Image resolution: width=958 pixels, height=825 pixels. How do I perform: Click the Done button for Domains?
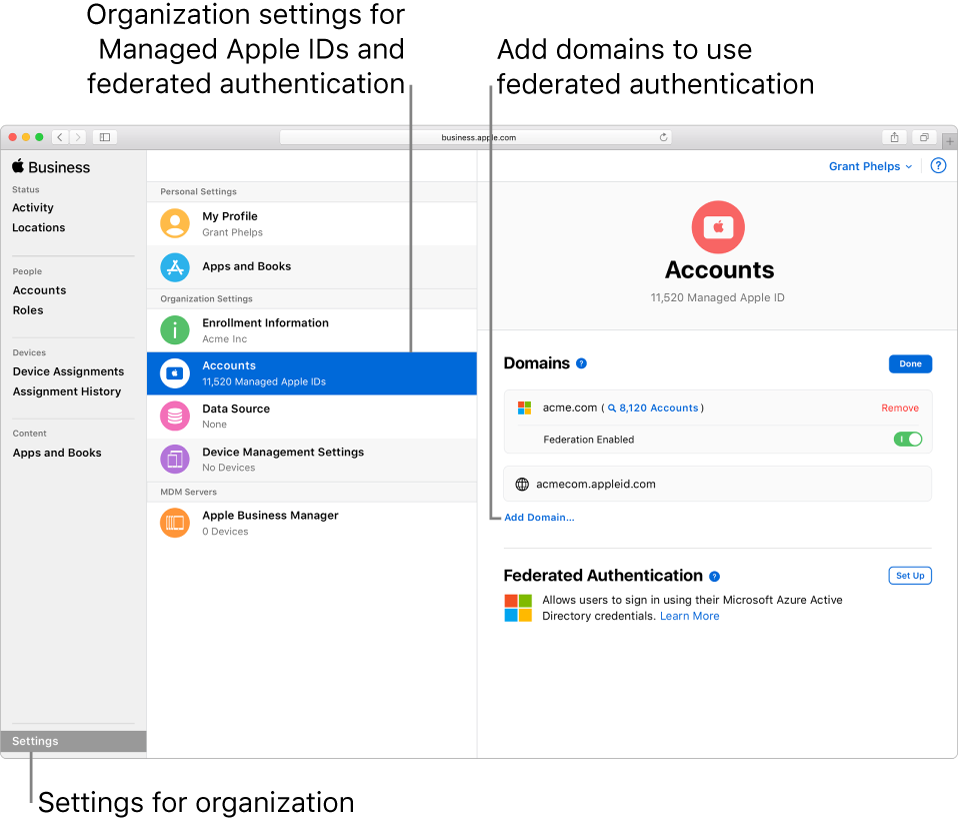(910, 364)
